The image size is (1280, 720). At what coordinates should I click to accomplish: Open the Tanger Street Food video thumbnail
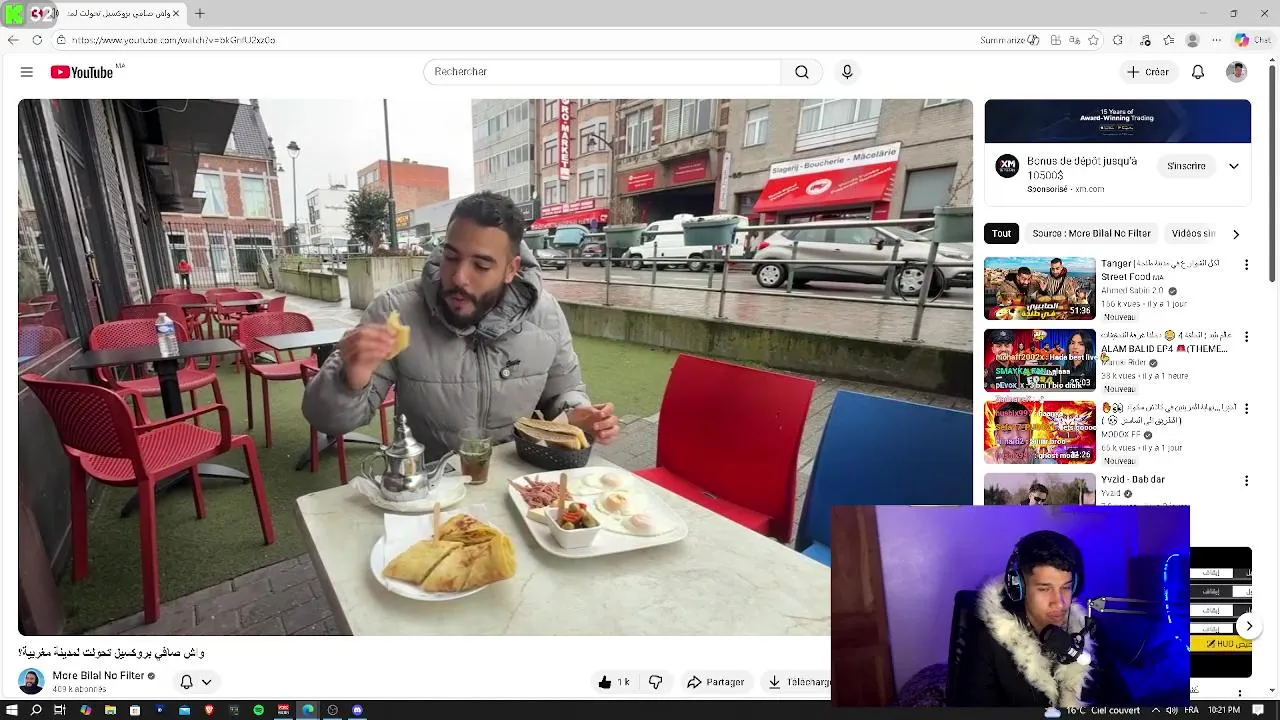point(1040,288)
